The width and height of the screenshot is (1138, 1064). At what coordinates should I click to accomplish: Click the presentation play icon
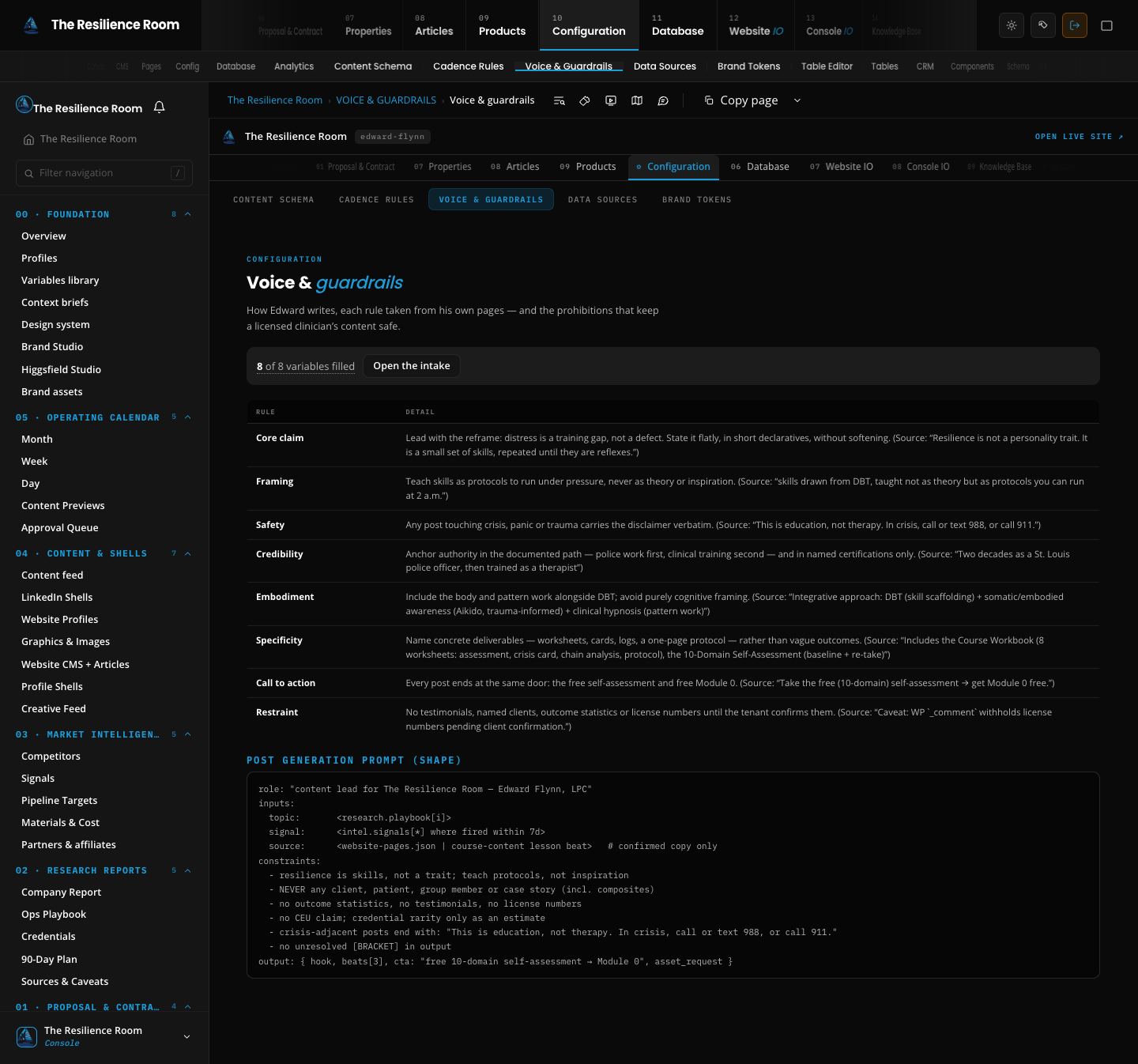611,100
